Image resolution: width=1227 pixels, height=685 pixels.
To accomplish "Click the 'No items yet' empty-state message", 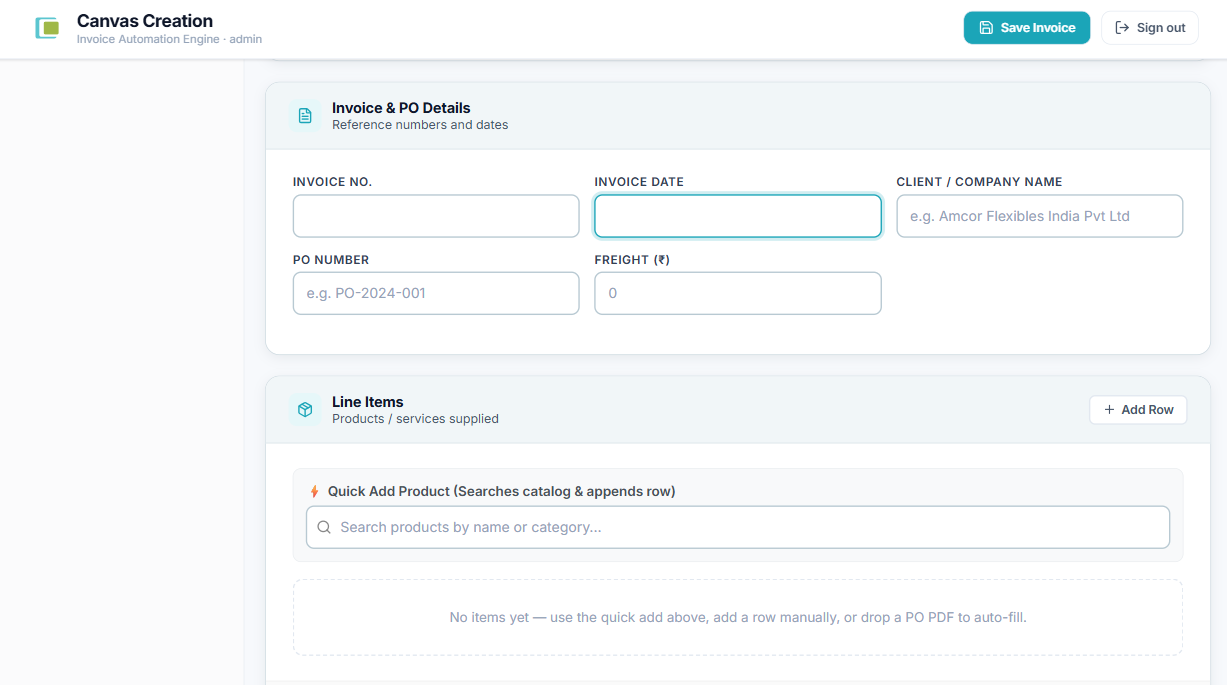I will 738,618.
